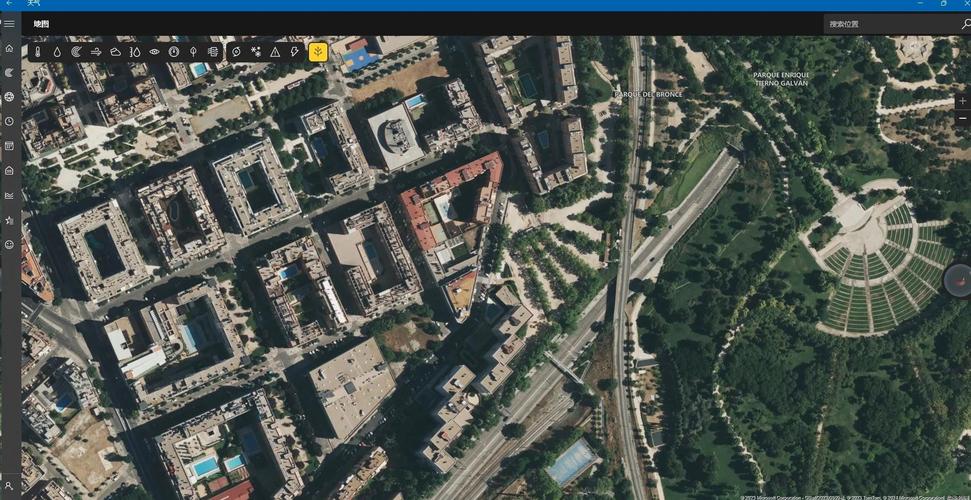This screenshot has height=500, width=971.
Task: Click the 搜索位置 search location field
Action: (890, 24)
